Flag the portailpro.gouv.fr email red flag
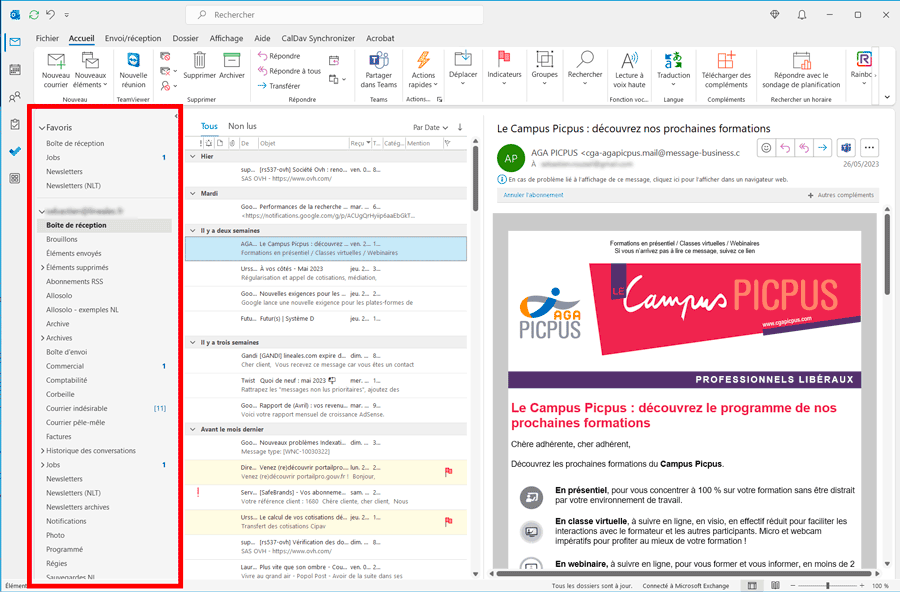Viewport: 900px width, 592px height. (x=448, y=470)
